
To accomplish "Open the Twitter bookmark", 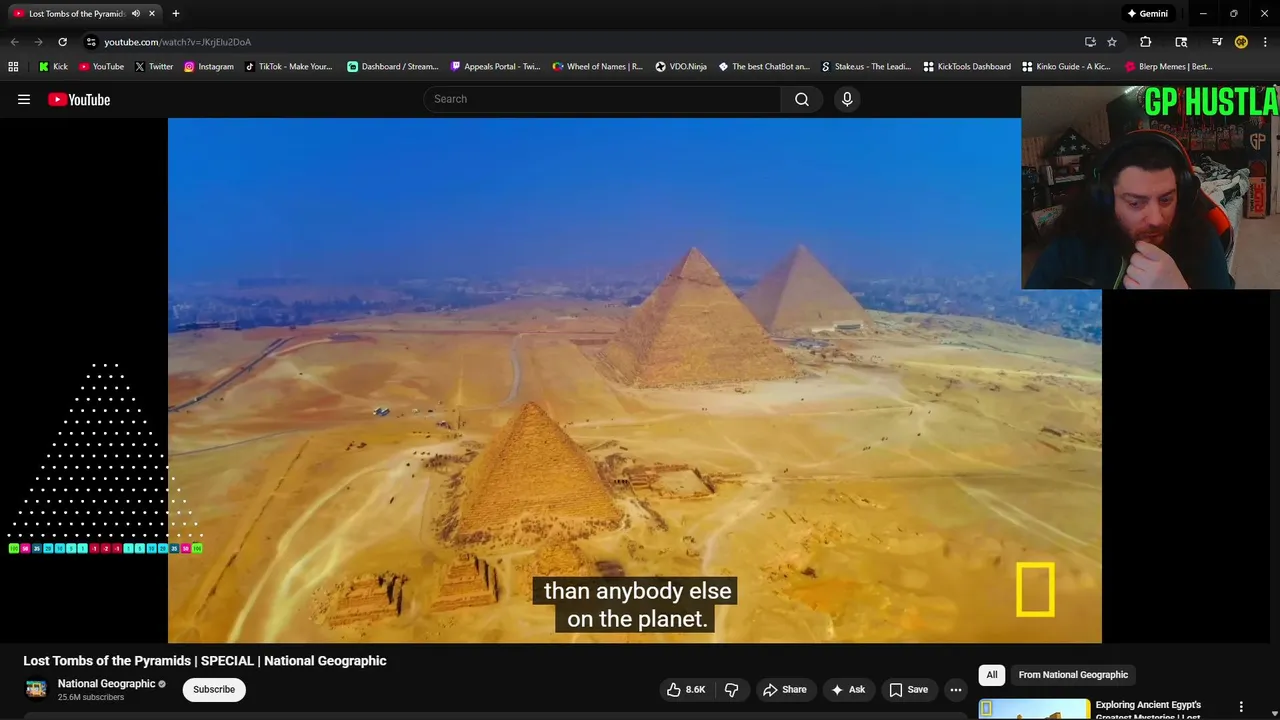I will click(x=154, y=67).
